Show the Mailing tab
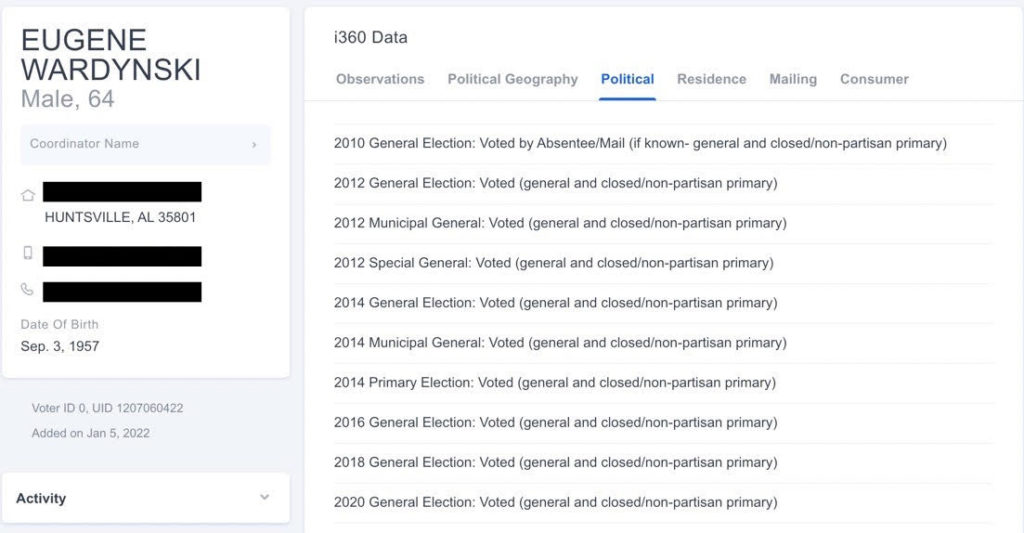1024x533 pixels. click(792, 79)
